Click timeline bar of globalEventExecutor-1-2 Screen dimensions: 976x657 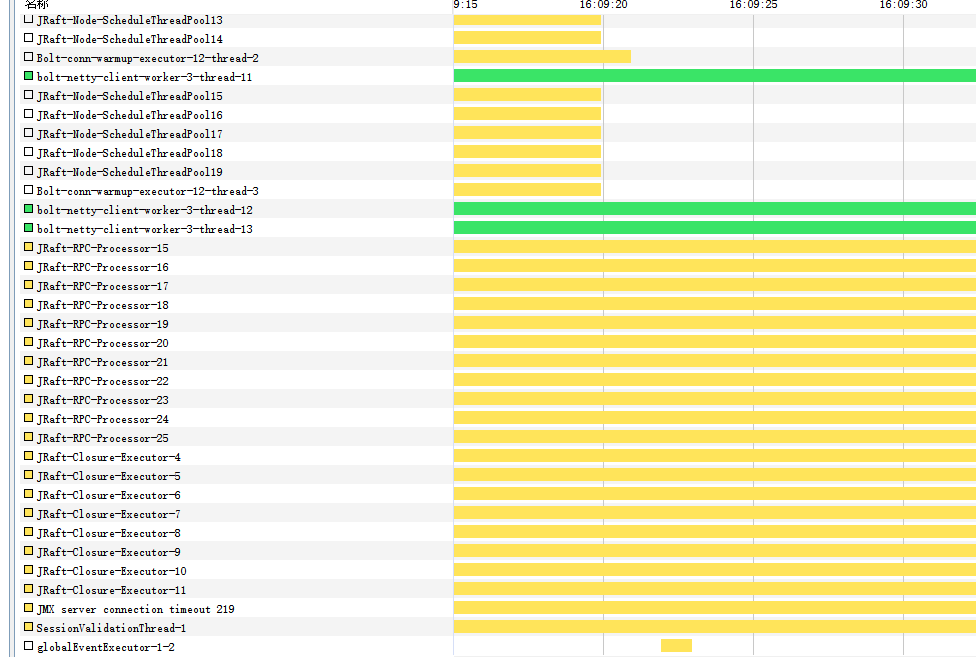click(x=676, y=646)
